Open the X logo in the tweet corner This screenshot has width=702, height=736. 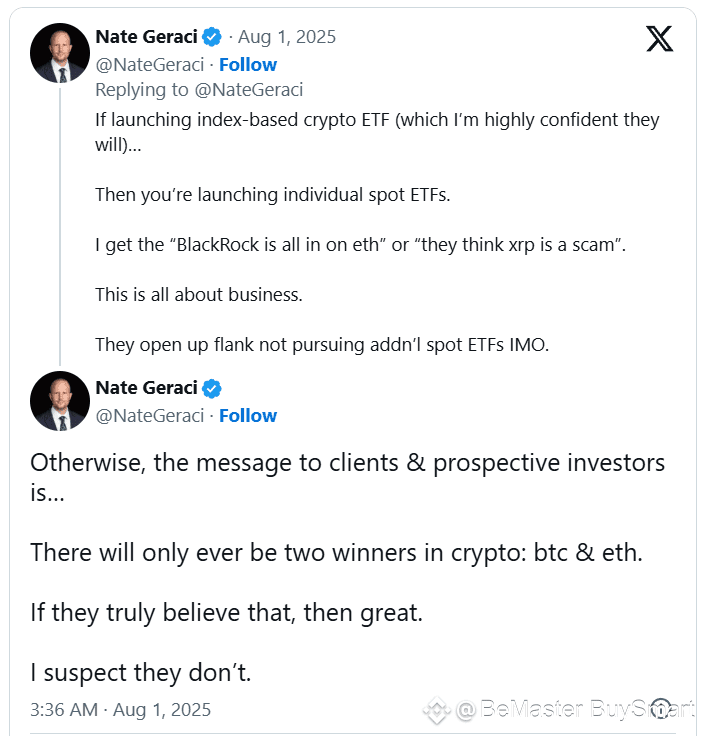(x=659, y=38)
